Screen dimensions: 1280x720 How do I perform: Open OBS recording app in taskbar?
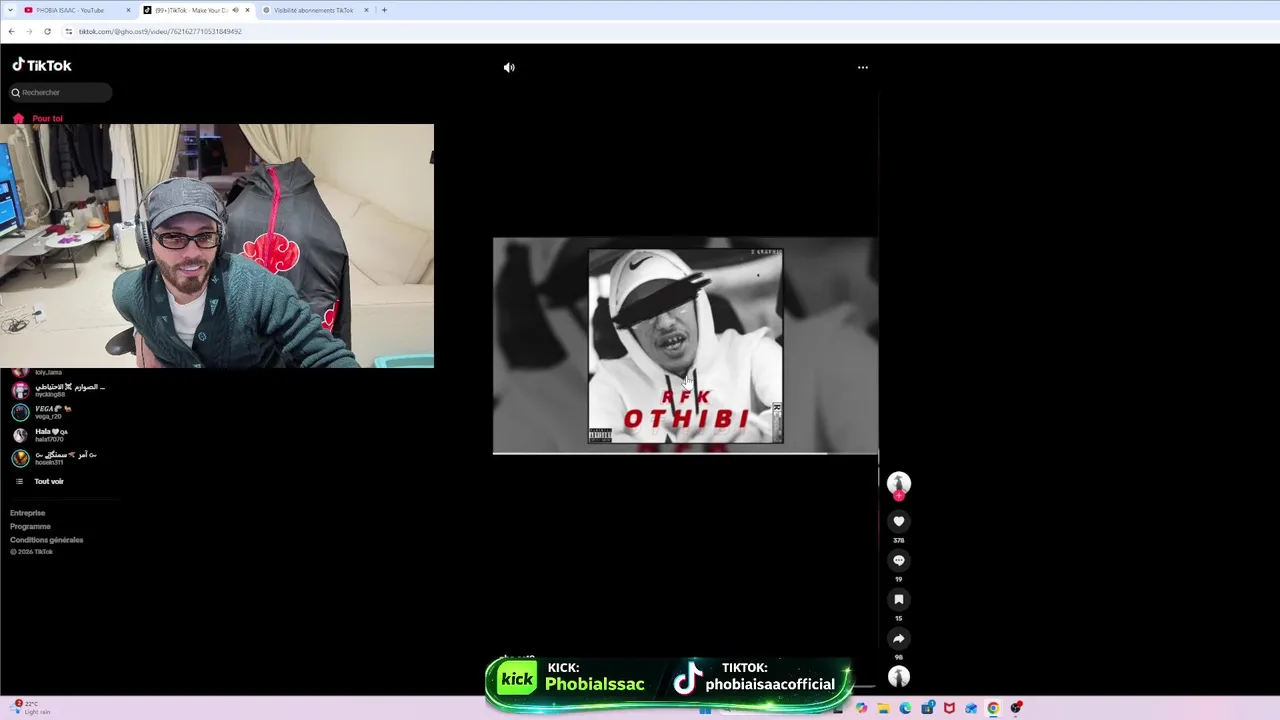(1016, 708)
